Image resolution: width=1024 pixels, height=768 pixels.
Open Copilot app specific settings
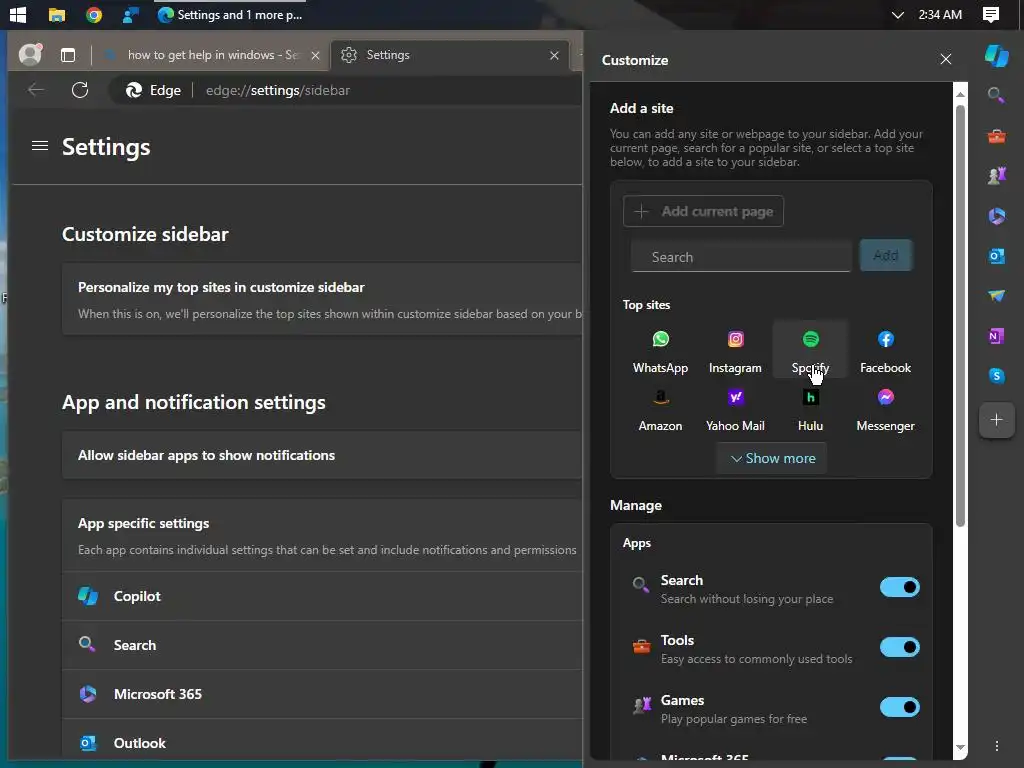point(322,596)
